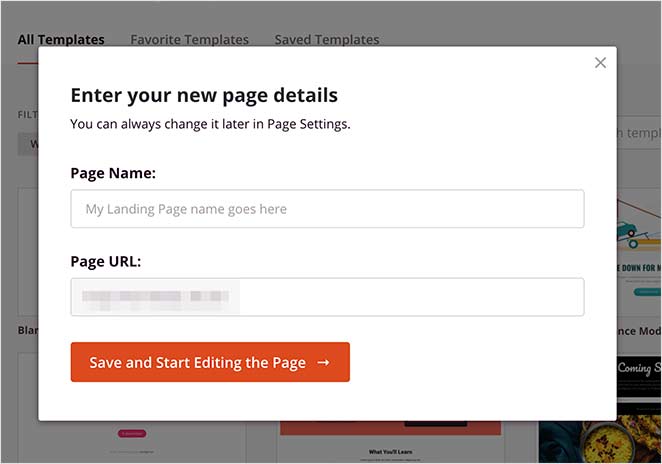Select the What You'll Learn template

pyautogui.click(x=391, y=442)
